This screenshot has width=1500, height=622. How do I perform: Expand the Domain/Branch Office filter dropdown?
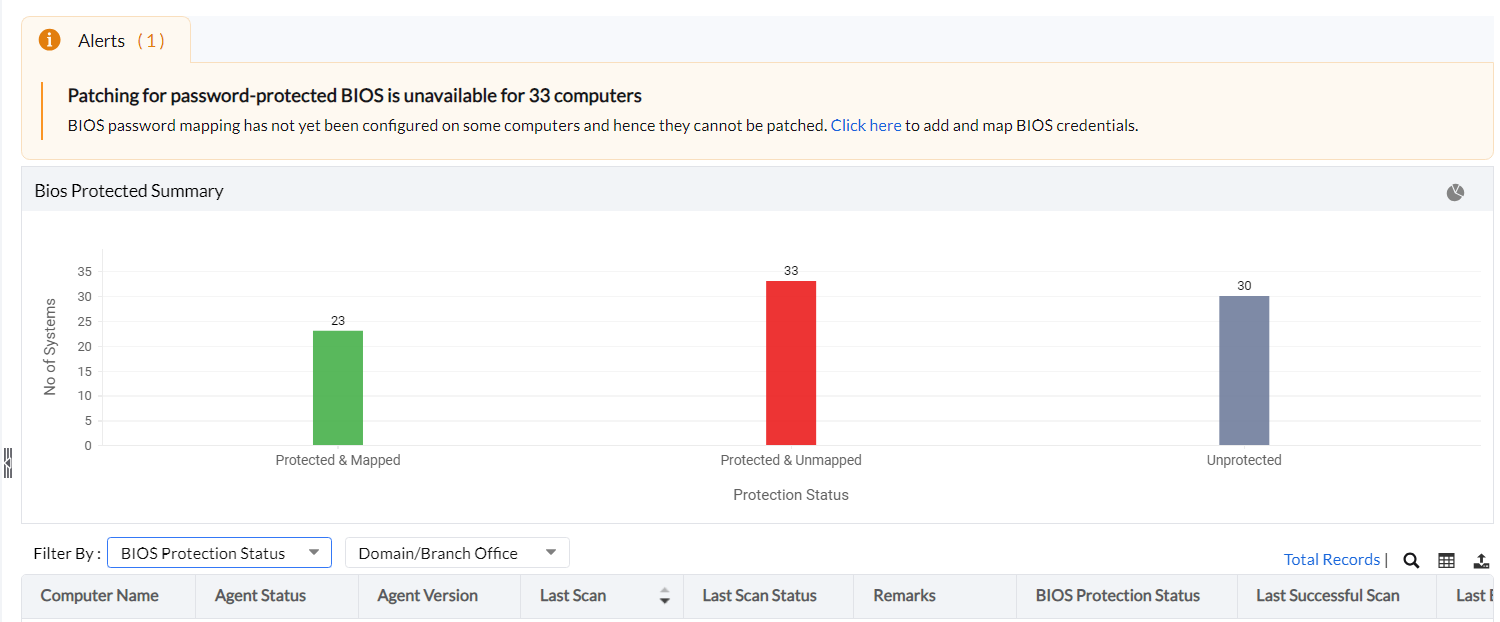[457, 553]
